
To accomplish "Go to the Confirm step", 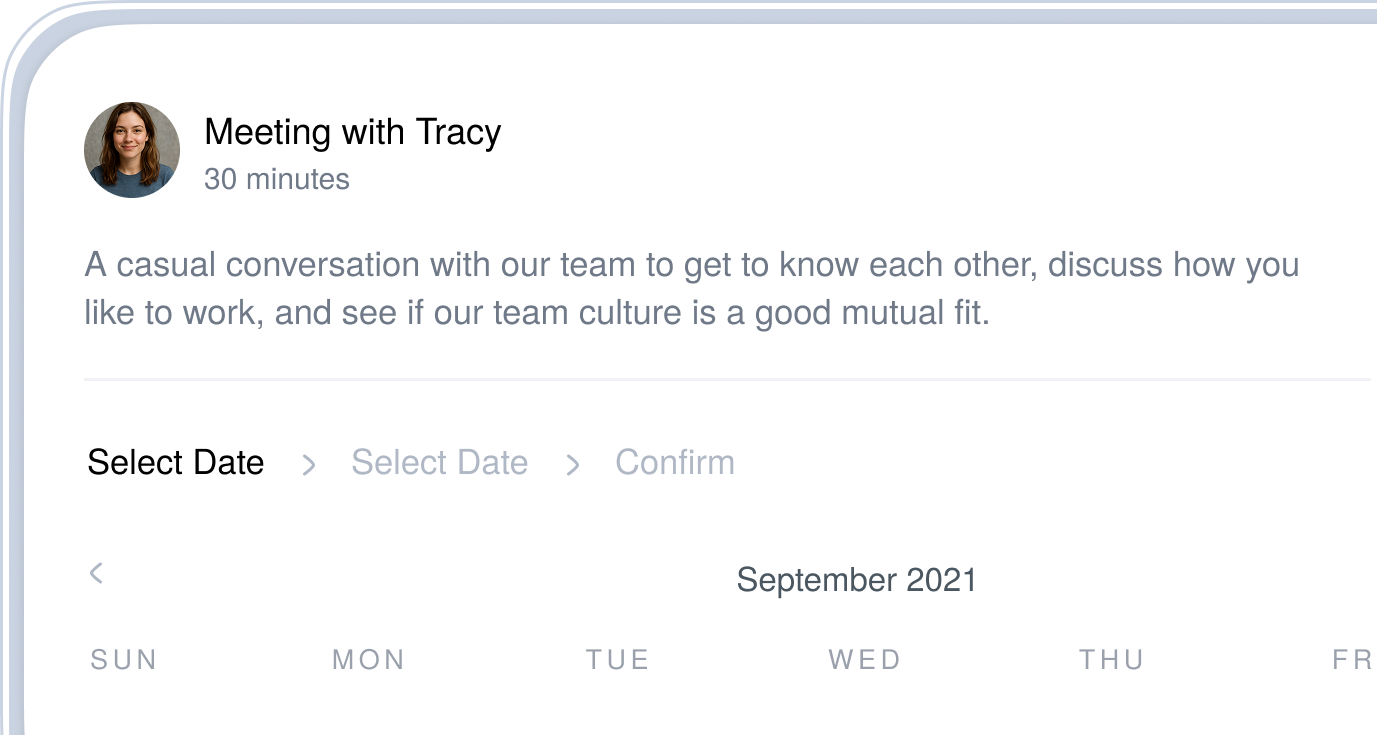I will 675,463.
